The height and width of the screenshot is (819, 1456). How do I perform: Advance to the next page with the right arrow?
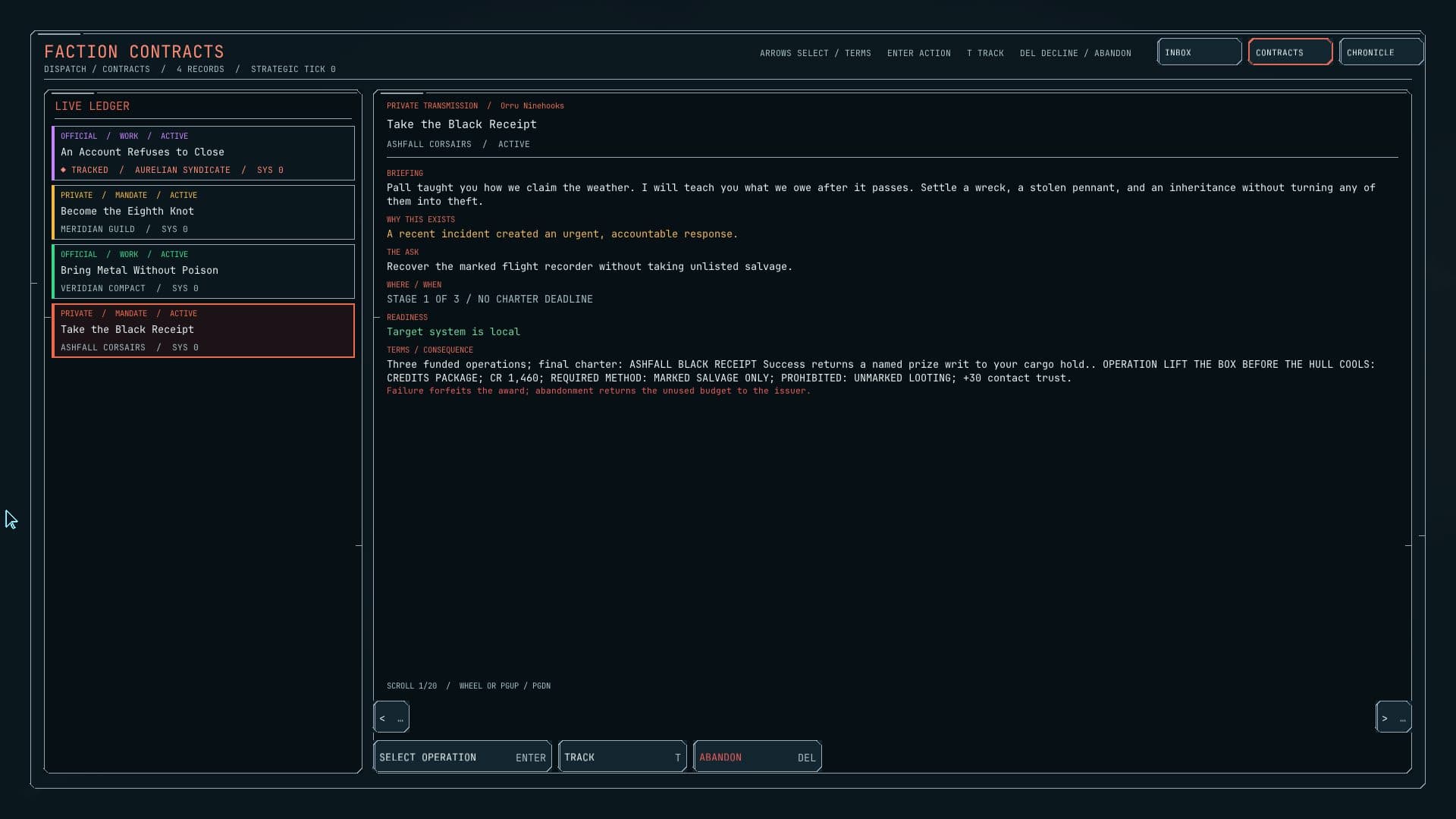1394,717
